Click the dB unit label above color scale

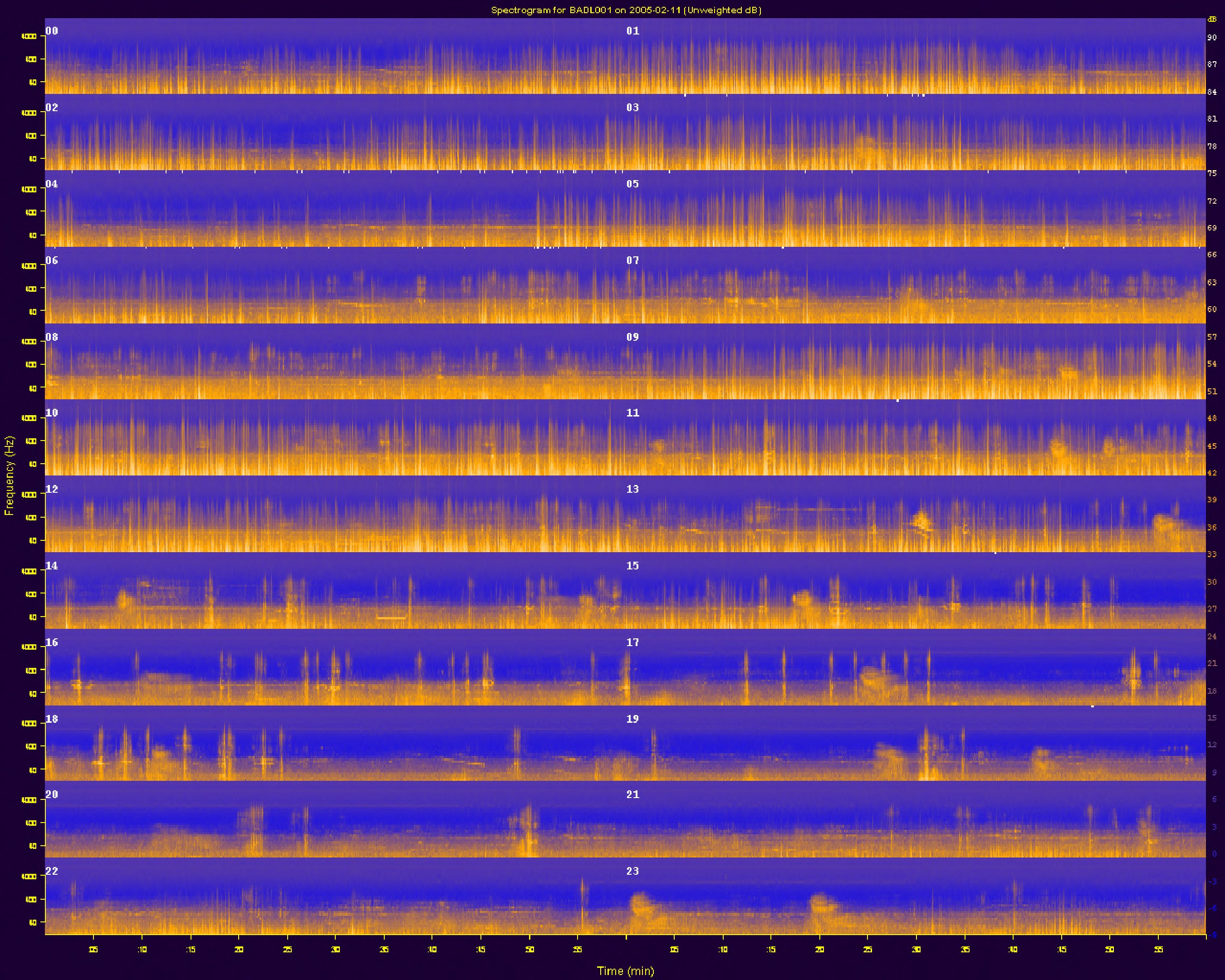coord(1211,20)
